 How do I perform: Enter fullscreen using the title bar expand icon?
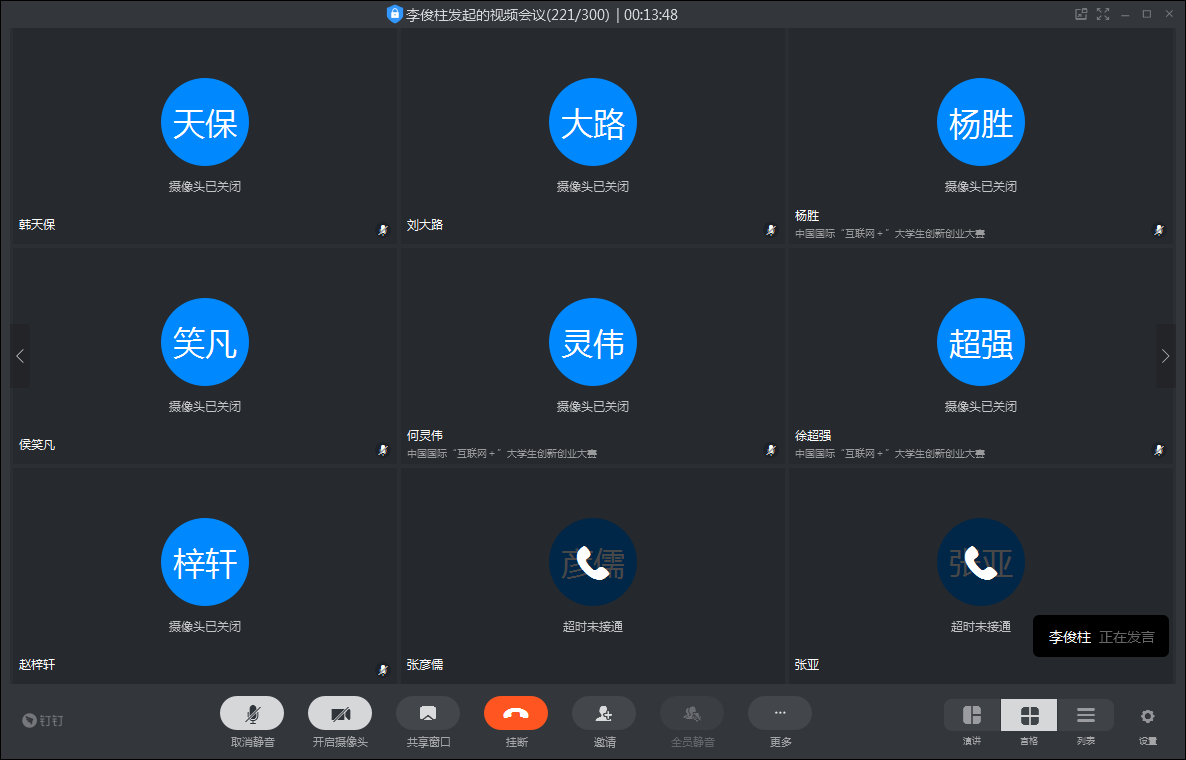tap(1104, 14)
